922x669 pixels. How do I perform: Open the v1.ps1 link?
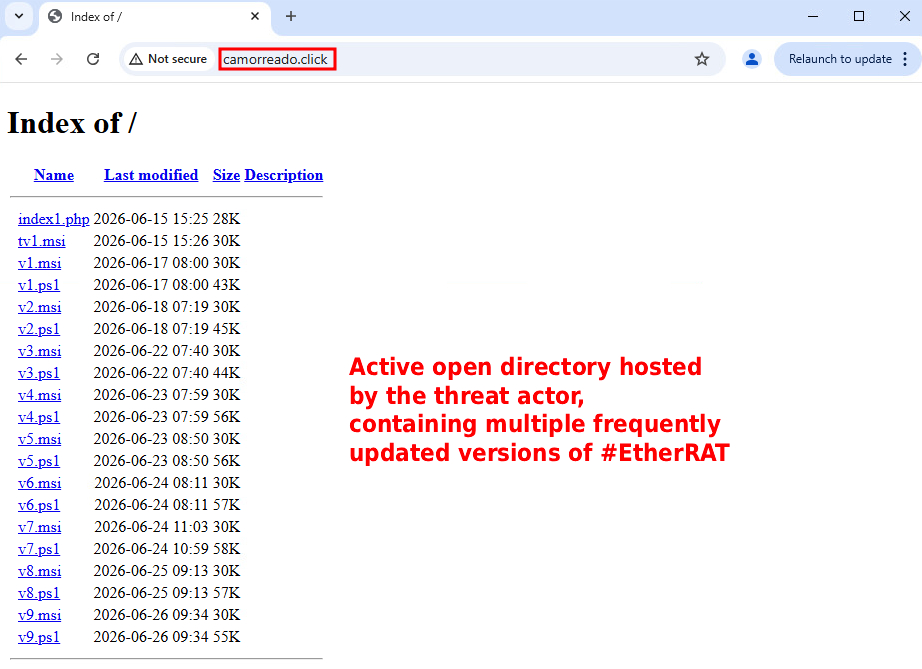click(x=39, y=285)
